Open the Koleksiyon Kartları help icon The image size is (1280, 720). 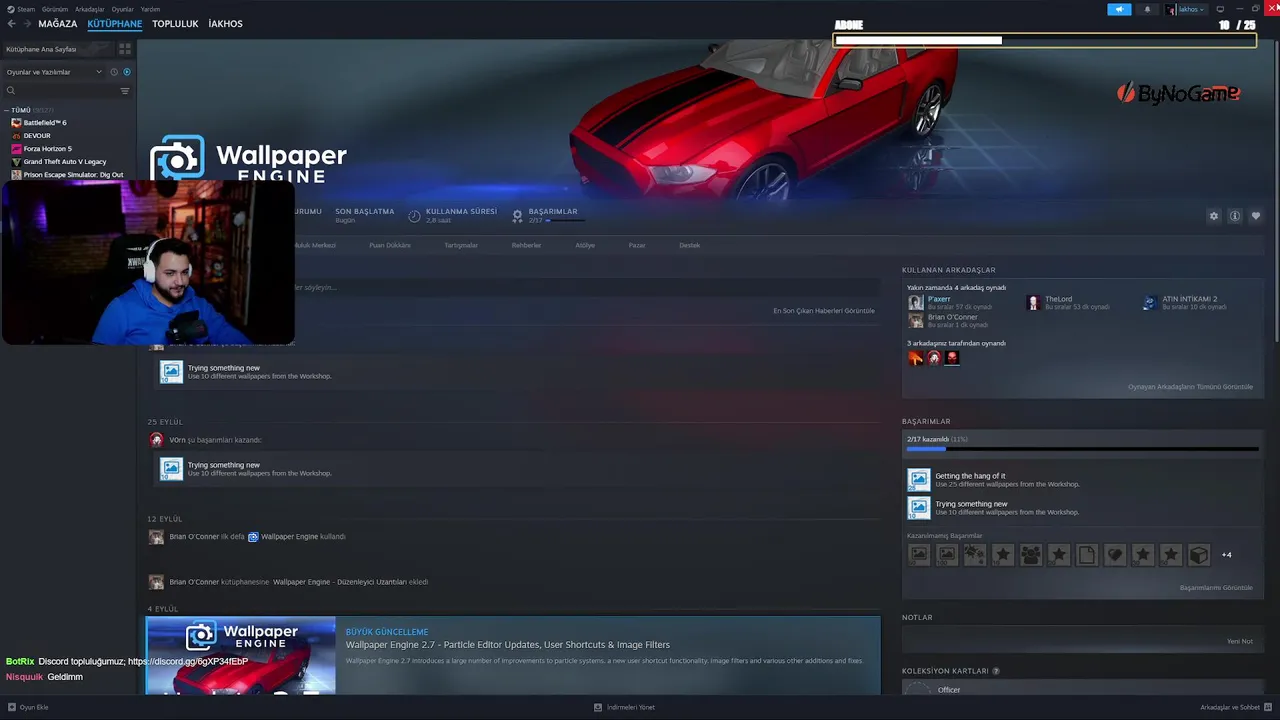tap(996, 671)
